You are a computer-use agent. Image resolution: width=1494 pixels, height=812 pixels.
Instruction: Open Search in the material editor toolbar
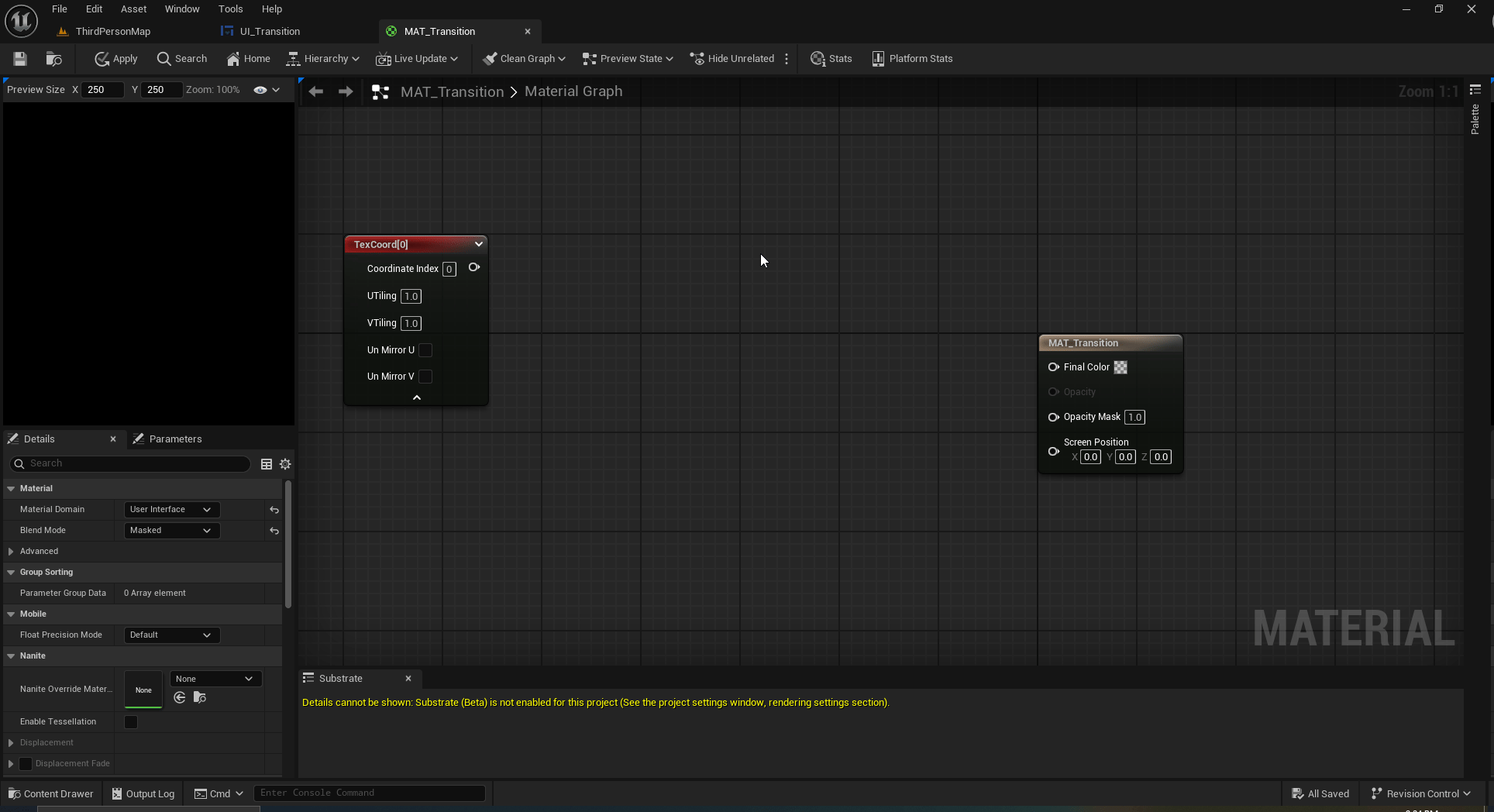click(182, 59)
